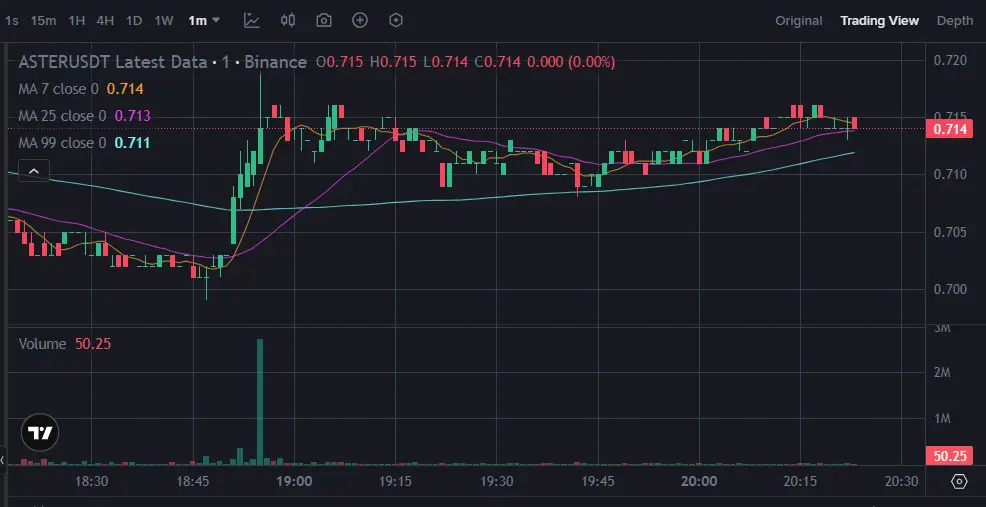Select the MA 7 close indicator label

point(58,89)
